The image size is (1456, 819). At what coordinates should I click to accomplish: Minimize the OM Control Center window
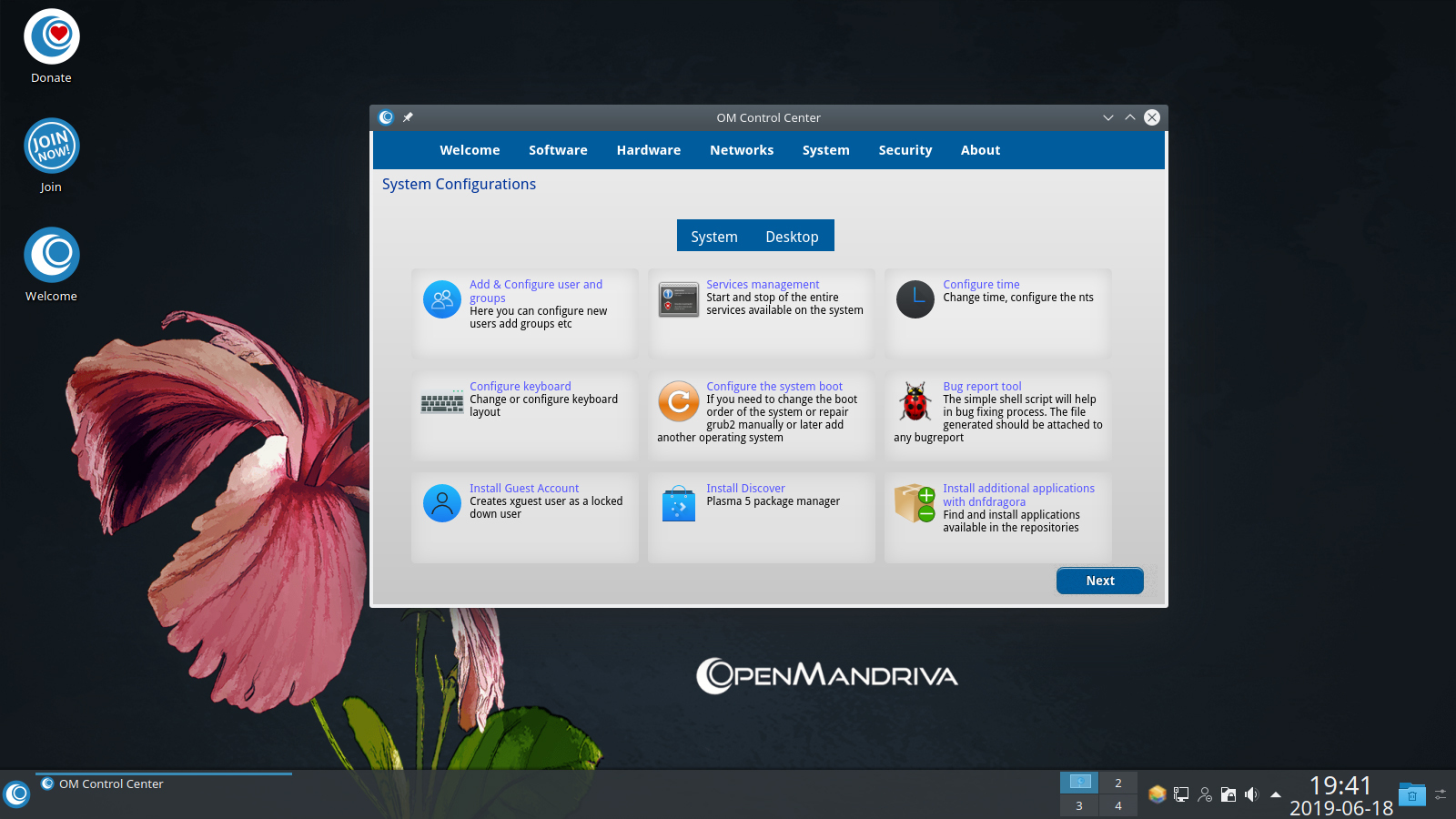point(1108,117)
